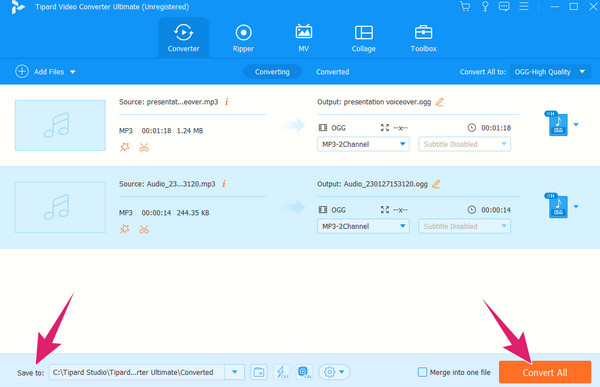Click the 1.24 MB file size text
The image size is (600, 387).
[x=190, y=131]
